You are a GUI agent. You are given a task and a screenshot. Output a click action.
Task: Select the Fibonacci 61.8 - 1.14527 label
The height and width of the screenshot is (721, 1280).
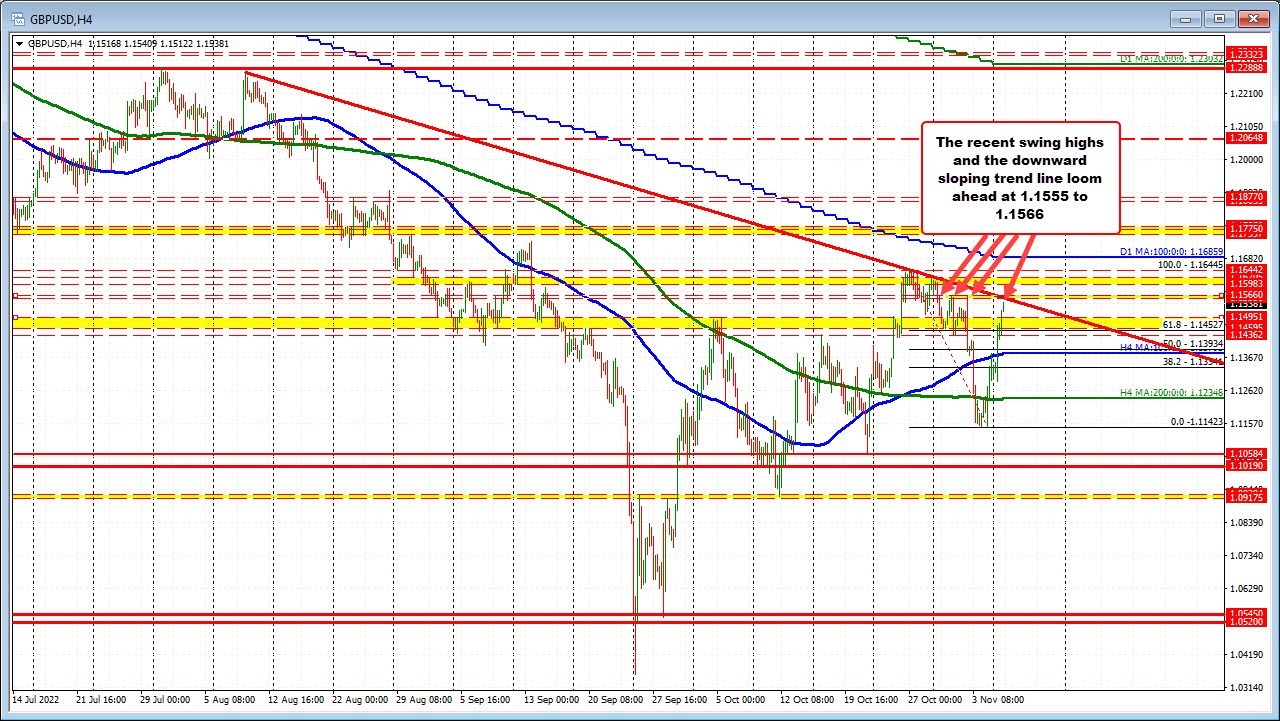1193,325
